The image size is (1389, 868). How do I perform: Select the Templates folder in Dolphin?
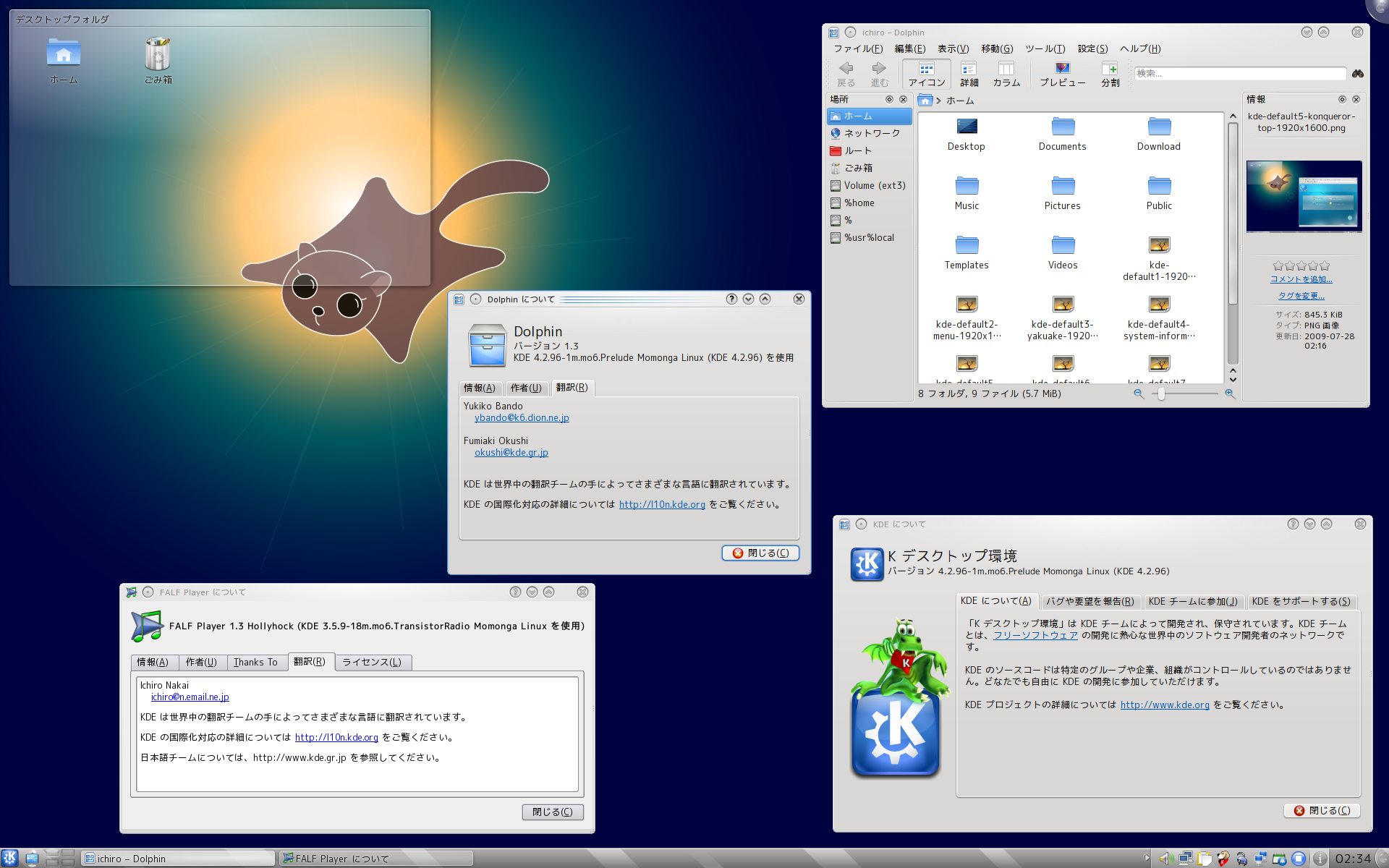[967, 252]
